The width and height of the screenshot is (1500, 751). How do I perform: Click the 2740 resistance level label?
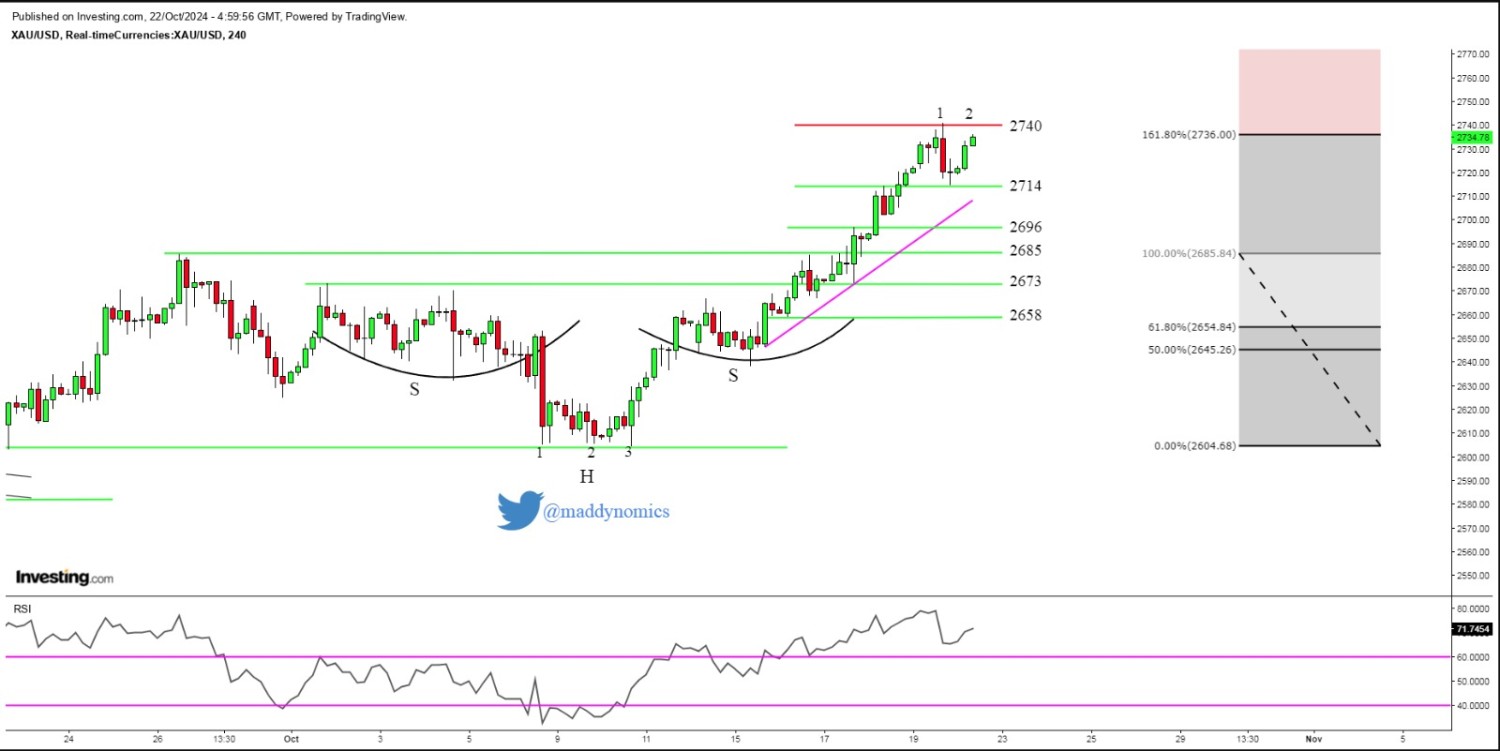click(1025, 126)
